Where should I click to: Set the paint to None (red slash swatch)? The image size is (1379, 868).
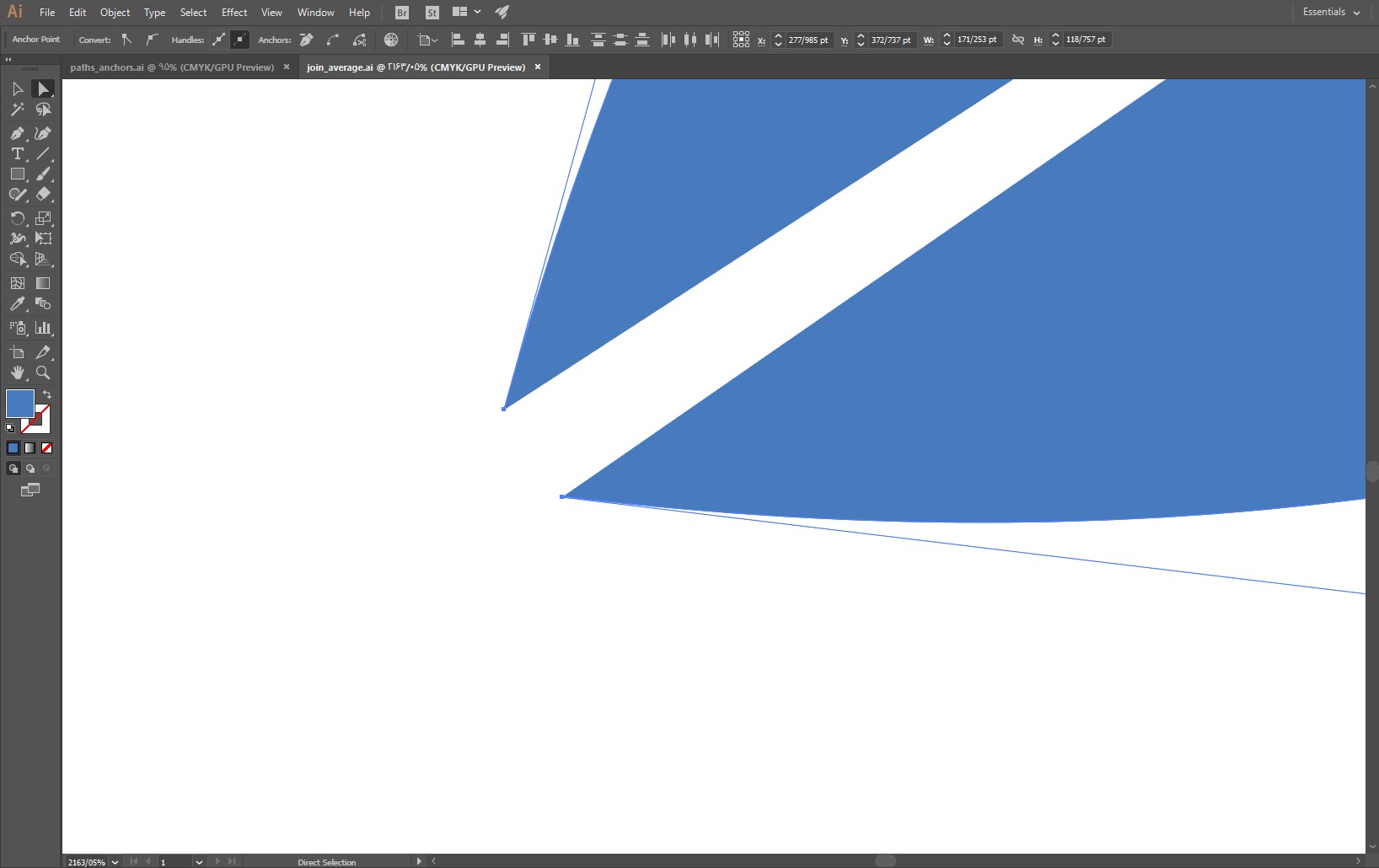pyautogui.click(x=47, y=448)
